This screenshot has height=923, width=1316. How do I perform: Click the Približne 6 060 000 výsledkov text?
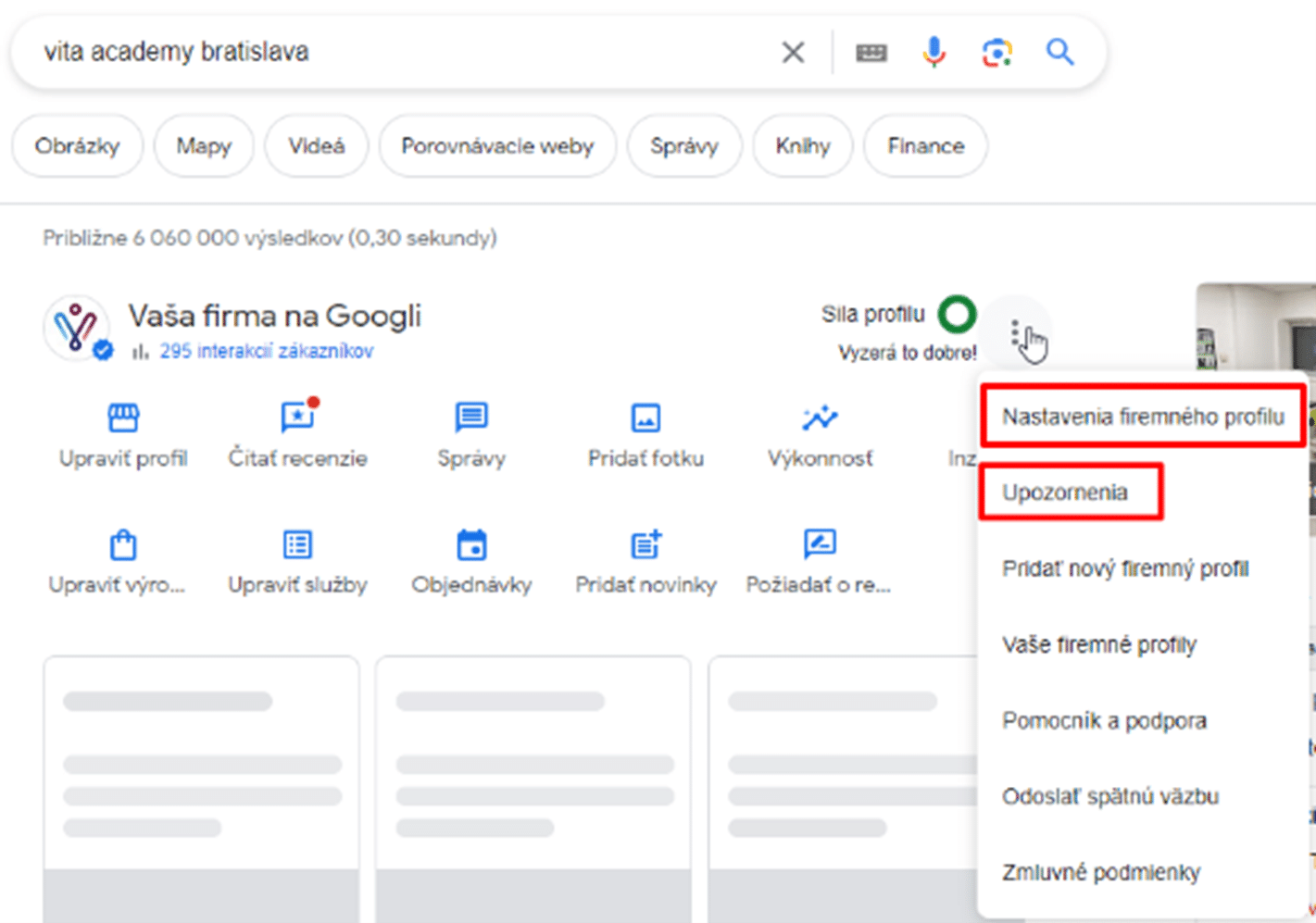coord(270,239)
